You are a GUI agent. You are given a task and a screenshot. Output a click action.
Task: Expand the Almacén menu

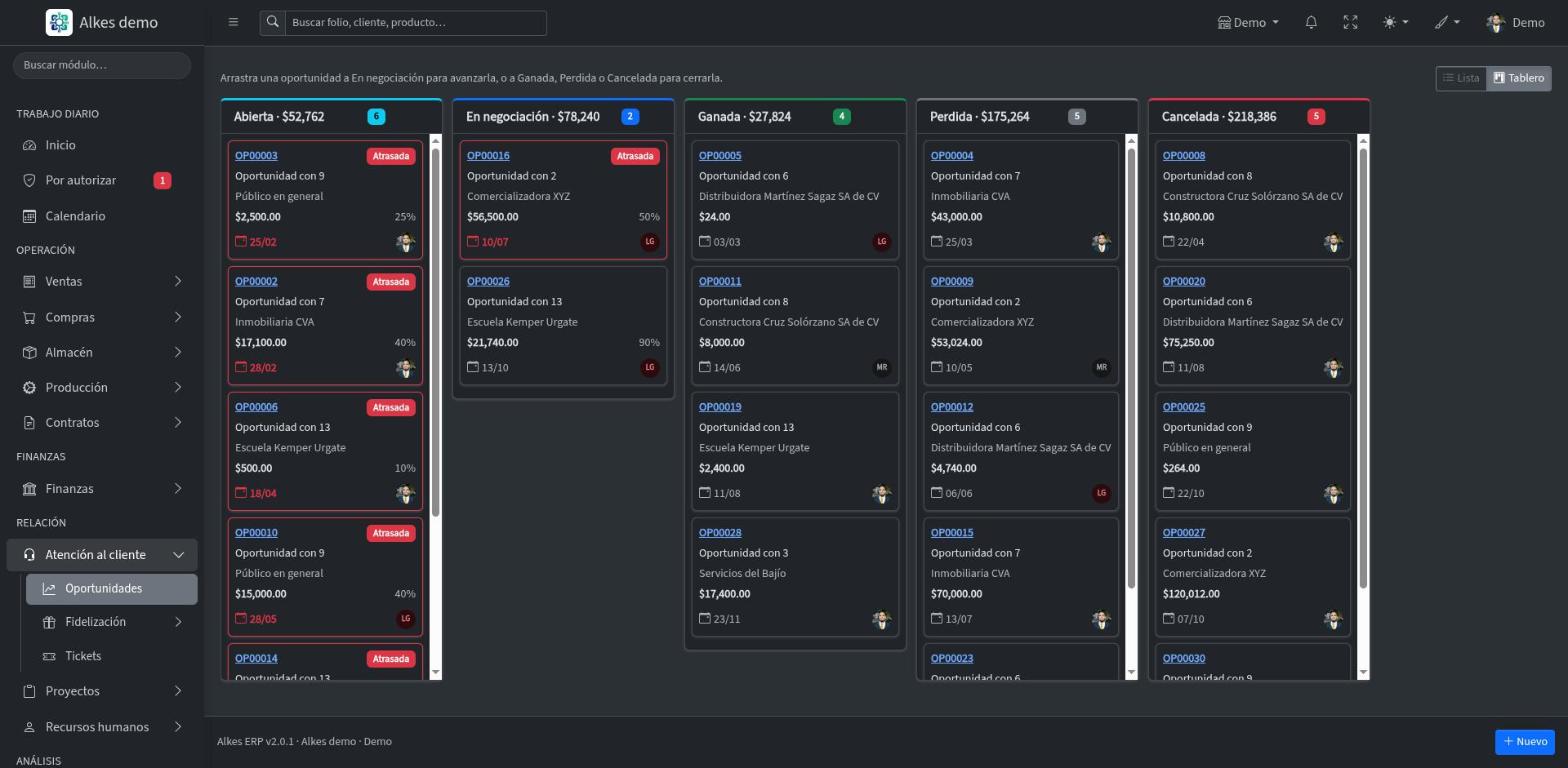click(x=102, y=352)
